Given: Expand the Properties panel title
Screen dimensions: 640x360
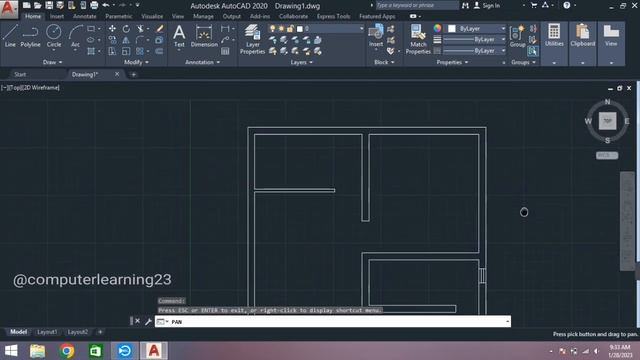Looking at the screenshot, I should pos(452,62).
